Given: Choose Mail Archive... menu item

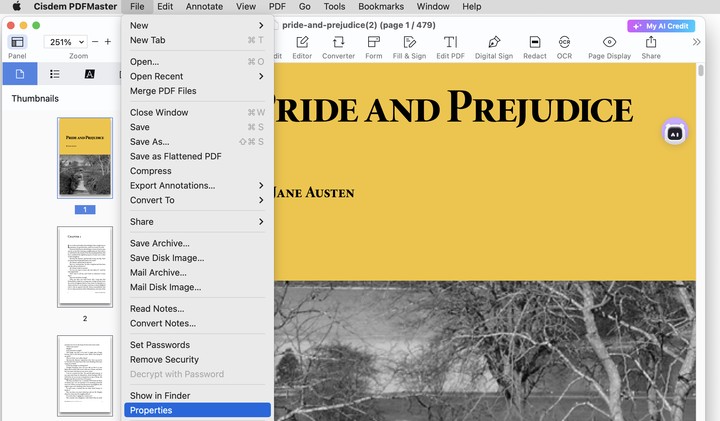Looking at the screenshot, I should pos(197,273).
